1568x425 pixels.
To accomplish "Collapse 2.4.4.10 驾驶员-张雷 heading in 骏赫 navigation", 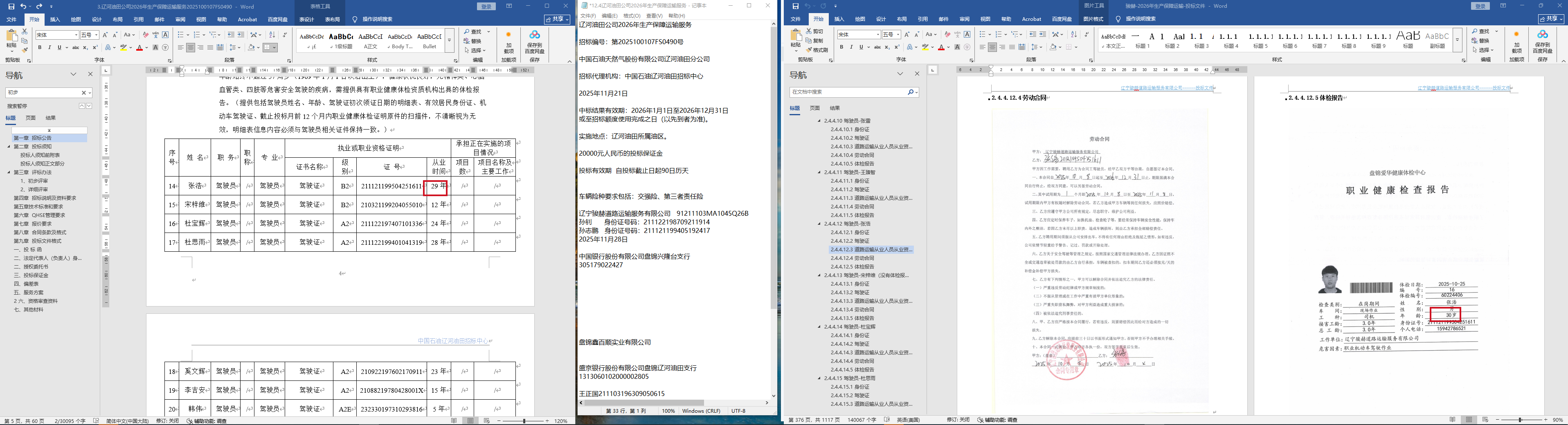I will pyautogui.click(x=819, y=121).
